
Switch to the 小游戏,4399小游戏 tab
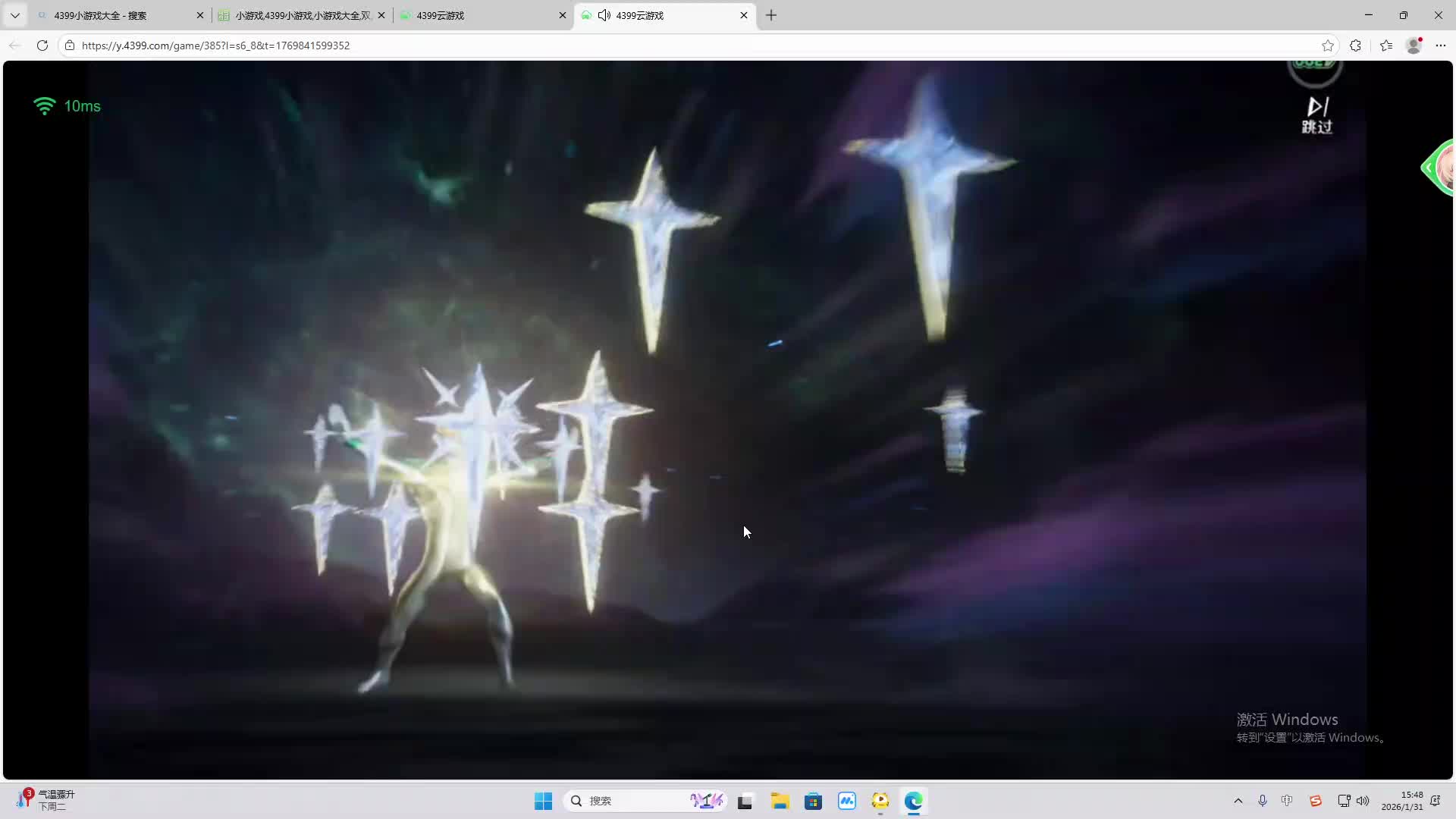coord(302,15)
